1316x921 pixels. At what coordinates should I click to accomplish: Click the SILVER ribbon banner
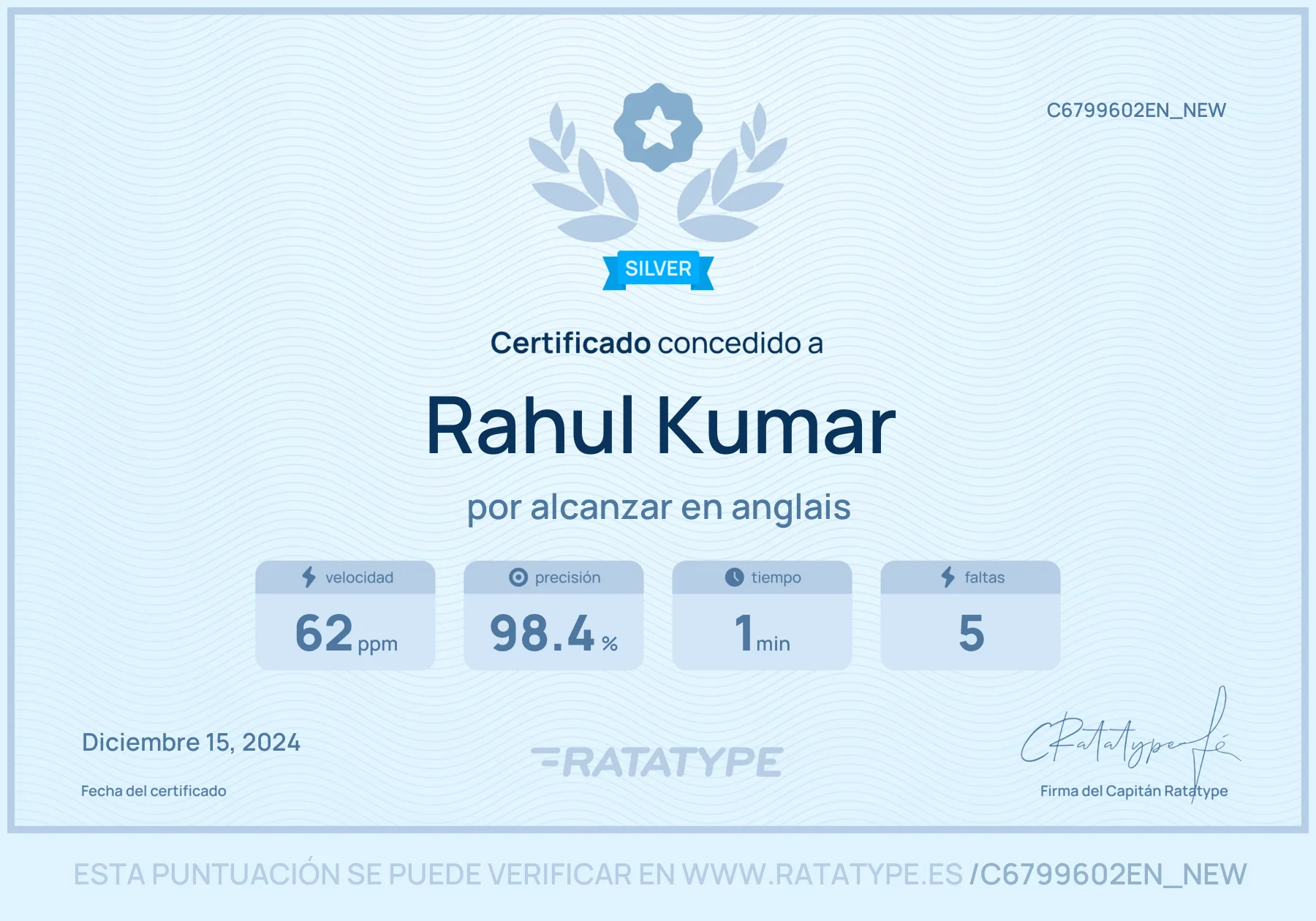tap(658, 270)
